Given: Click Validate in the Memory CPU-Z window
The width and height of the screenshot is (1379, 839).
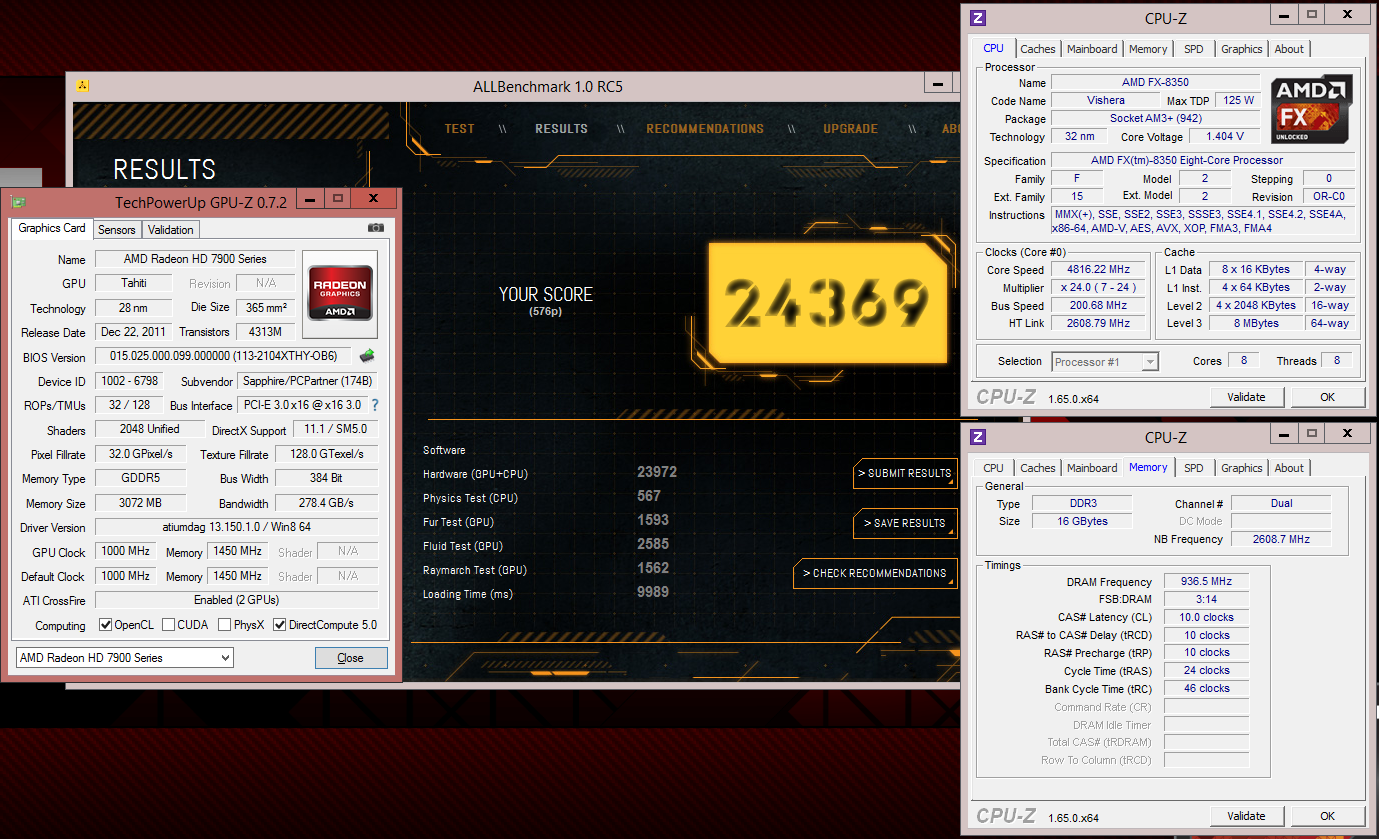Looking at the screenshot, I should (x=1246, y=816).
